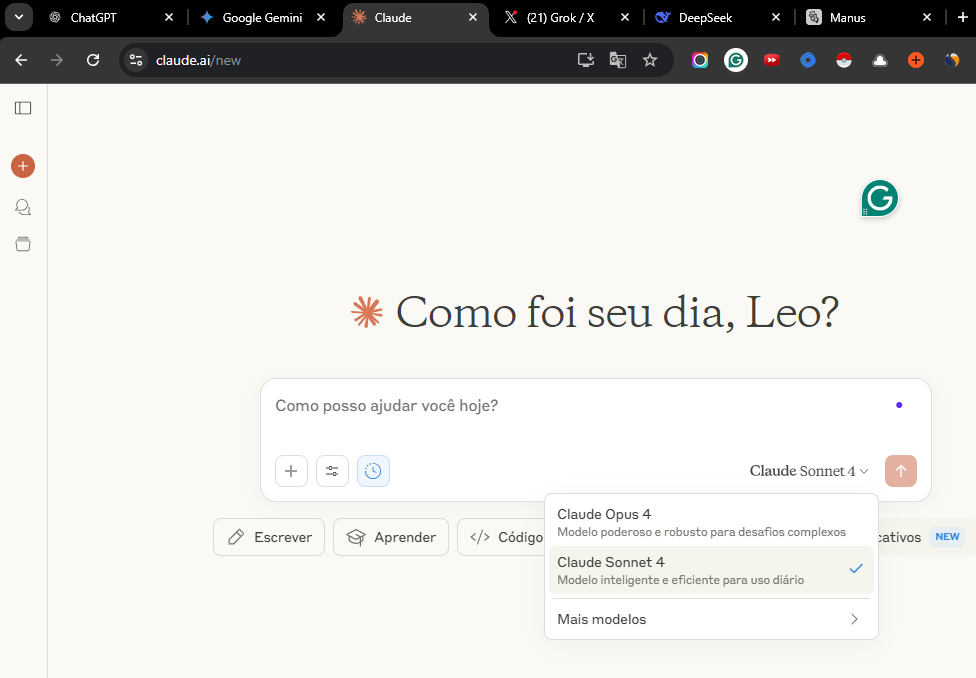Install app icon in address bar
This screenshot has height=678, width=976.
(586, 60)
